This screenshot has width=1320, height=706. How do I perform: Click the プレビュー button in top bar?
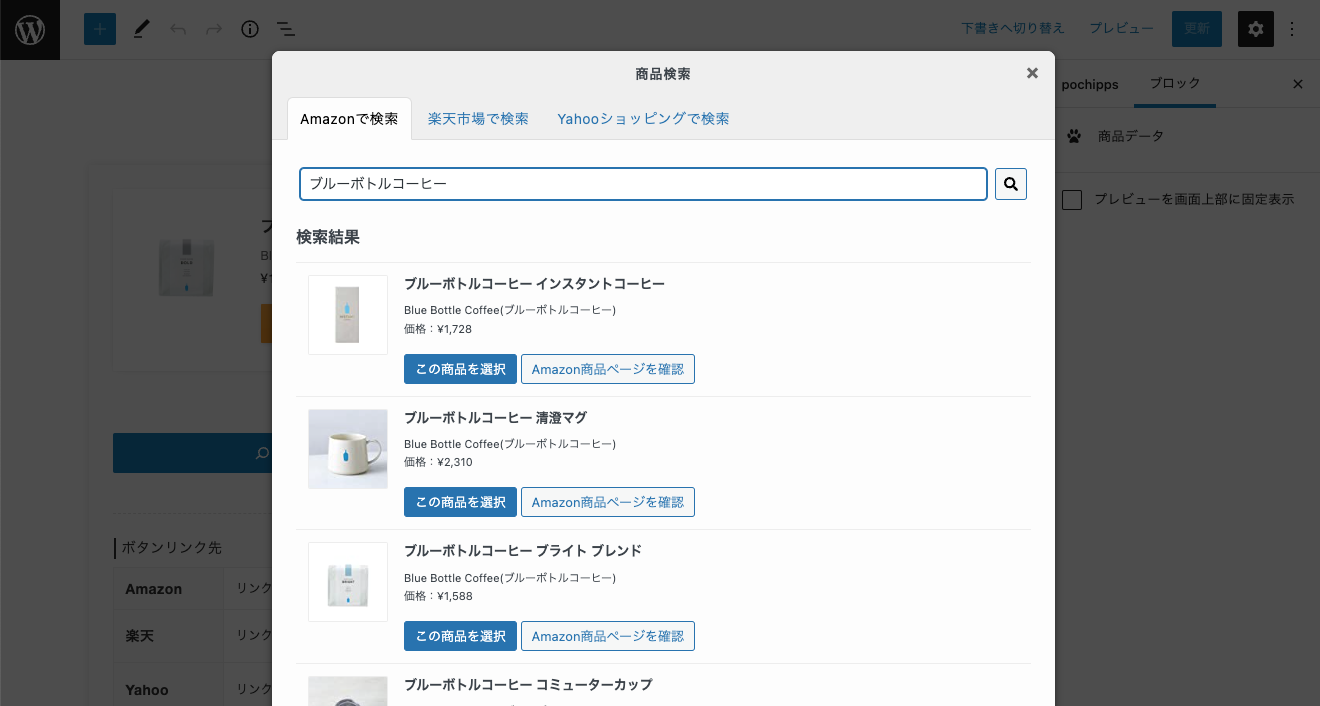pos(1121,29)
